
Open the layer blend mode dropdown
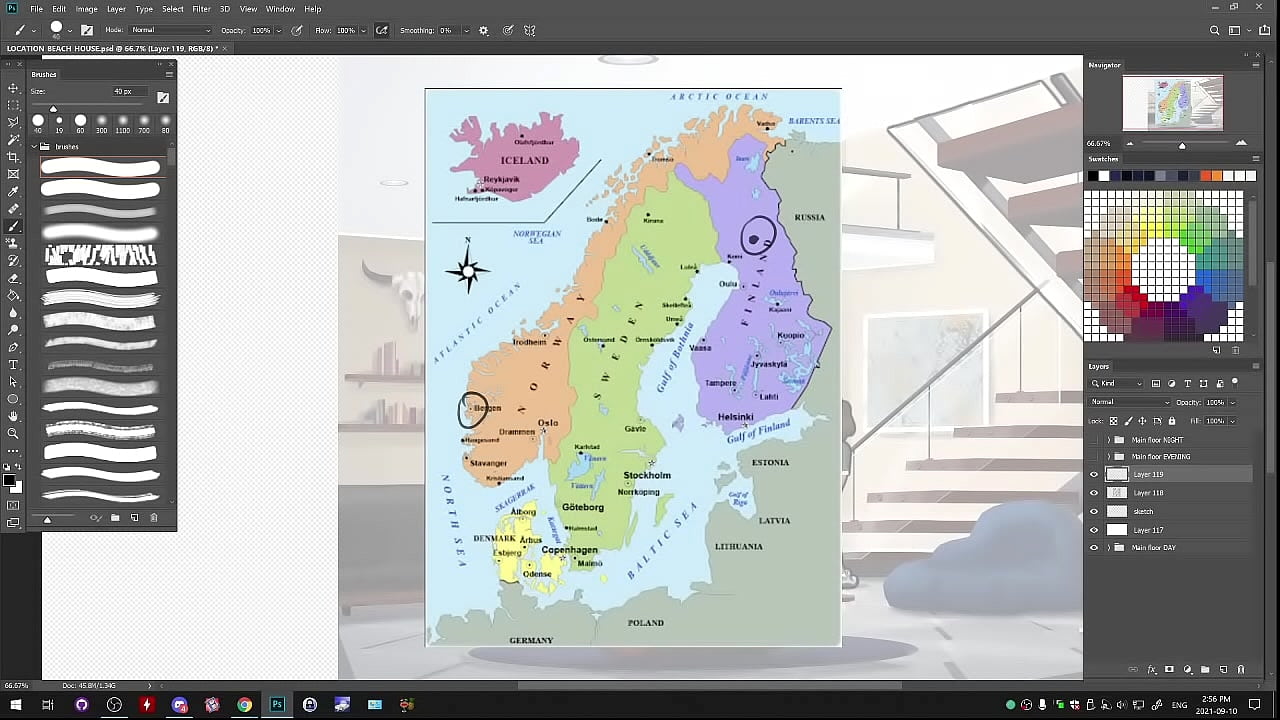click(x=1130, y=402)
